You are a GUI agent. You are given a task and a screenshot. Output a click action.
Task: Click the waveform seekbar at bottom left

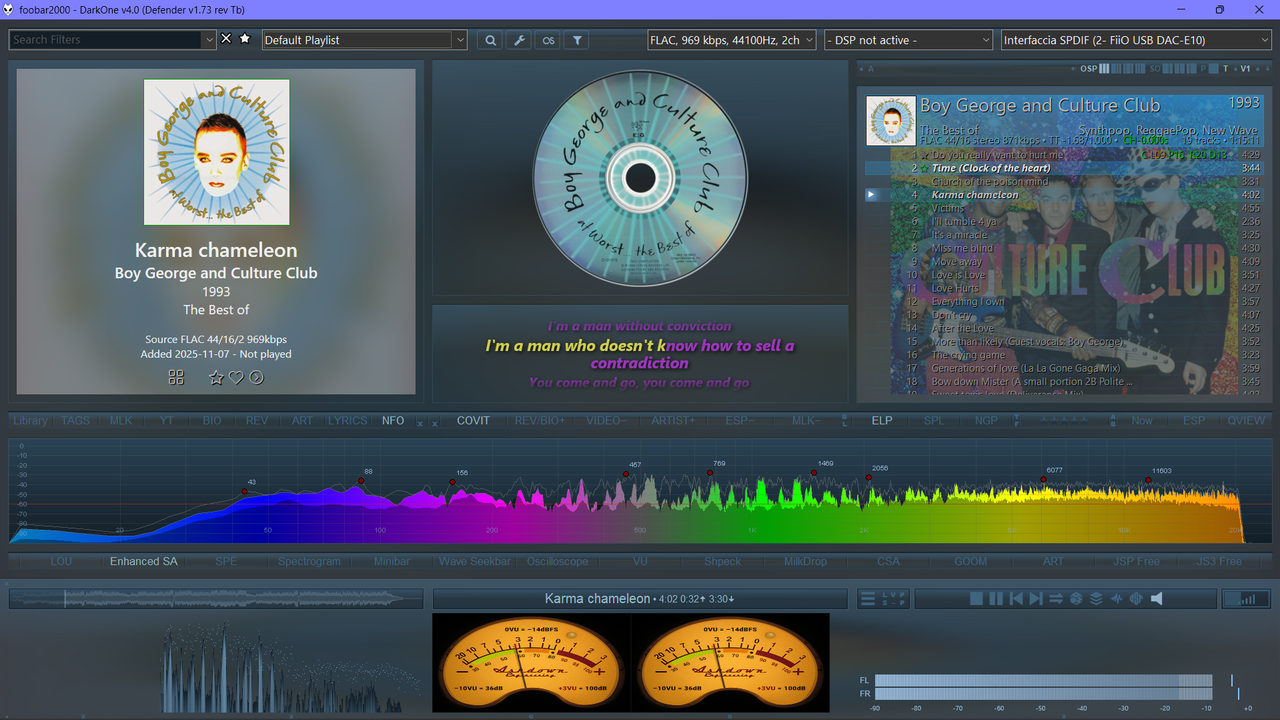(x=216, y=599)
